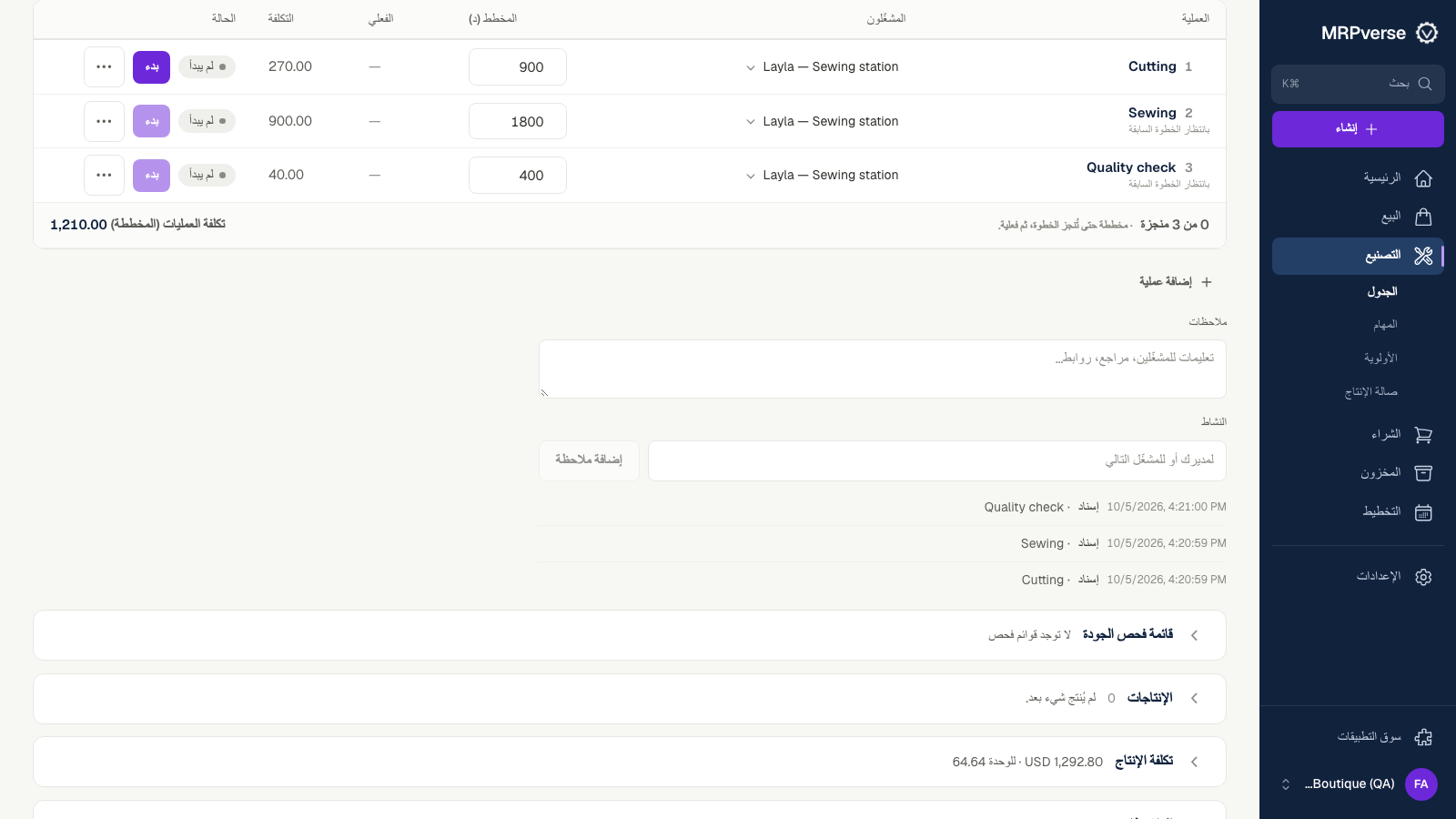This screenshot has height=819, width=1456.
Task: Expand the قائمة فحص الجودة section
Action: pos(630,635)
